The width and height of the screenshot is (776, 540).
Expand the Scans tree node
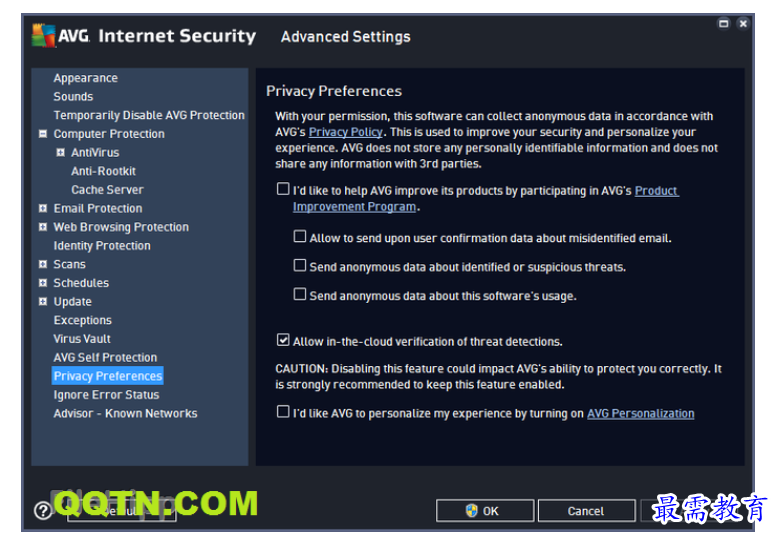coord(43,264)
